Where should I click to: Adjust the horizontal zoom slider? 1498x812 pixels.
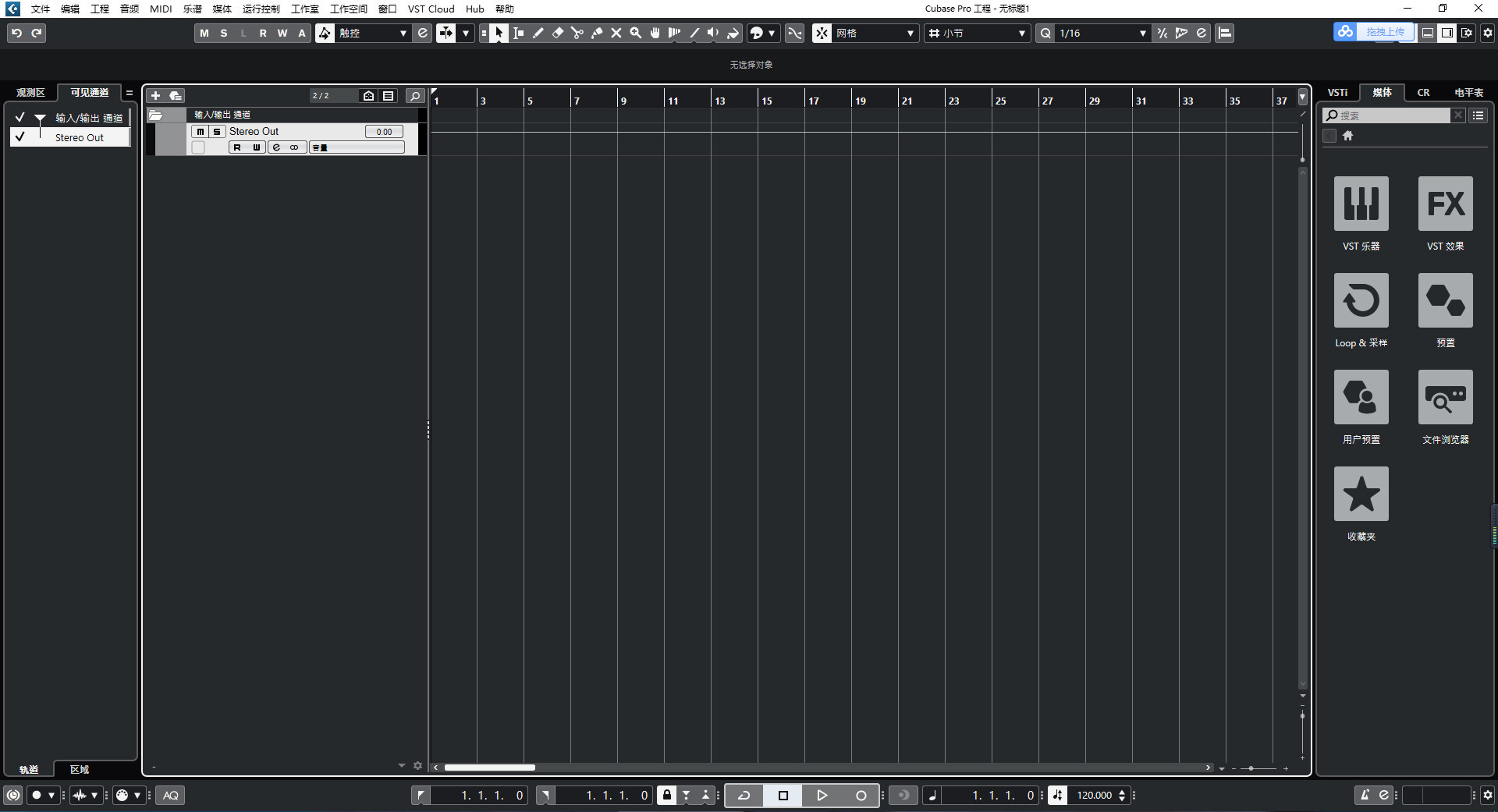(x=1259, y=768)
